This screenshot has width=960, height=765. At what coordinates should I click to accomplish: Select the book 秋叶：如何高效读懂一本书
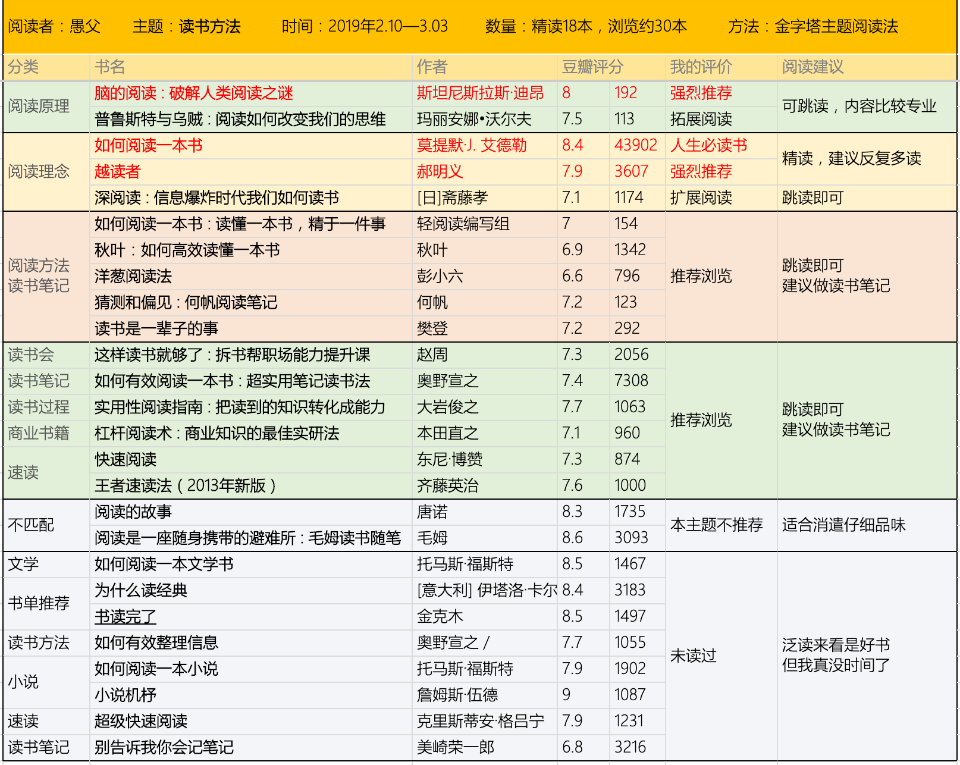tap(187, 250)
